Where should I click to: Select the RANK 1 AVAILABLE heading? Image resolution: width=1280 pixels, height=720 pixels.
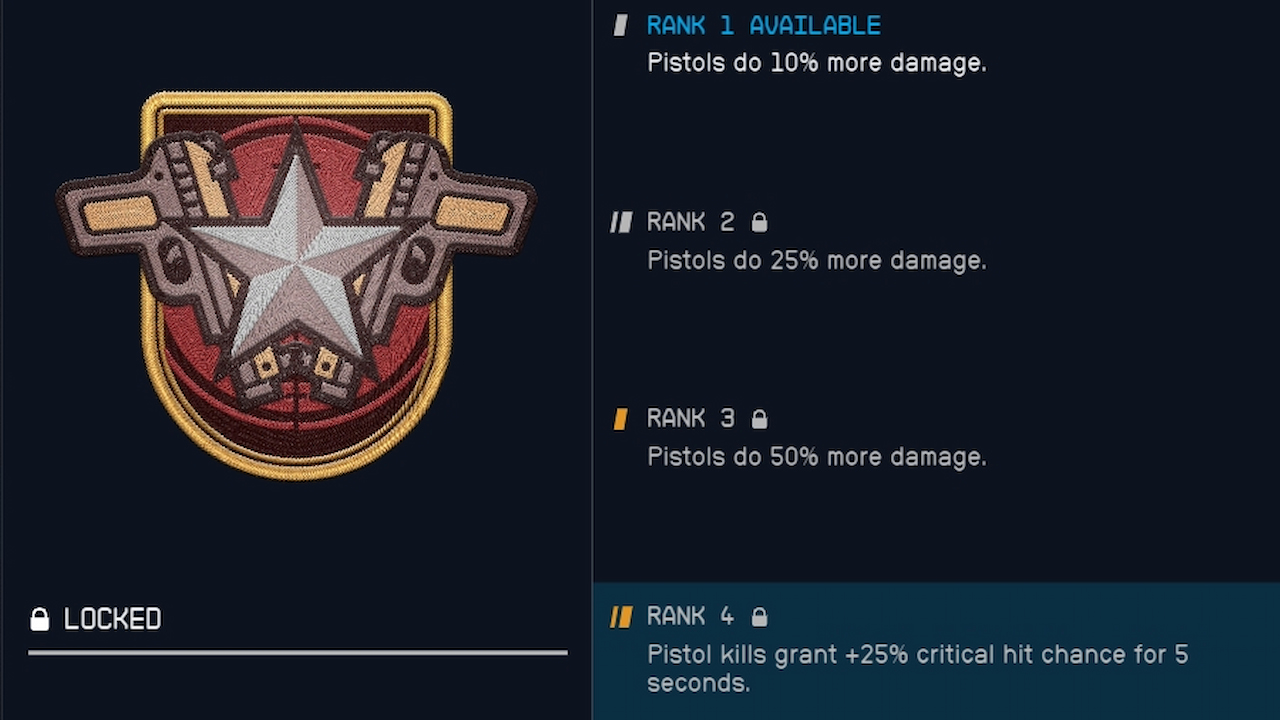(x=764, y=25)
